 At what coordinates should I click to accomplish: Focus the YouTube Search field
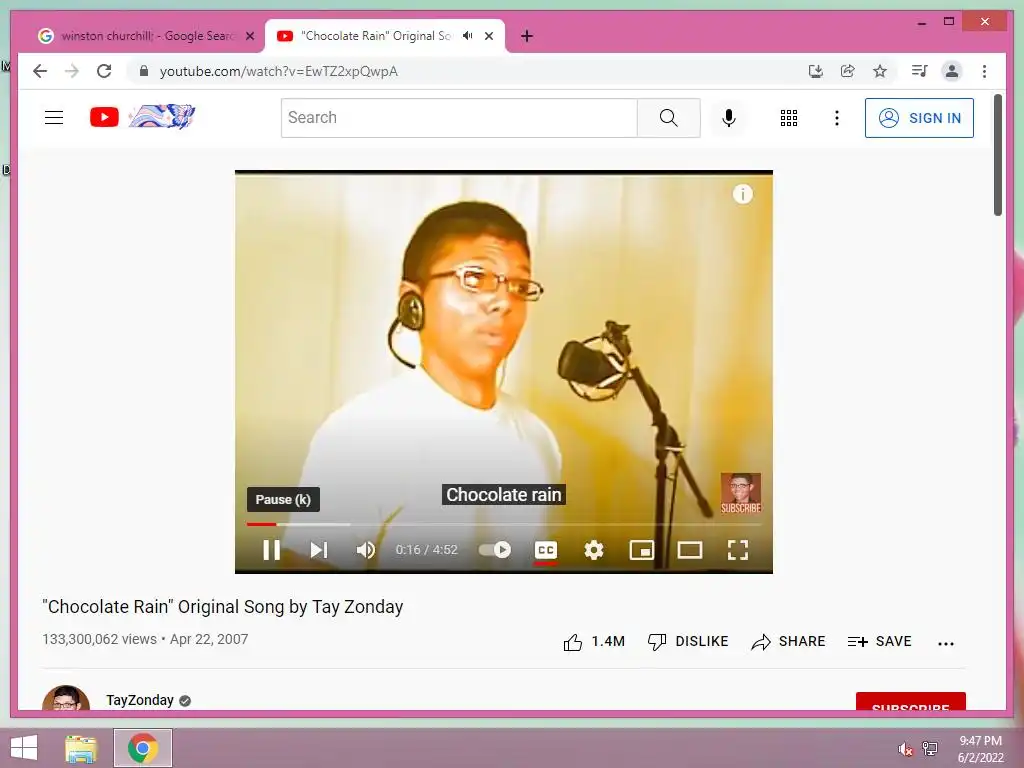tap(459, 118)
